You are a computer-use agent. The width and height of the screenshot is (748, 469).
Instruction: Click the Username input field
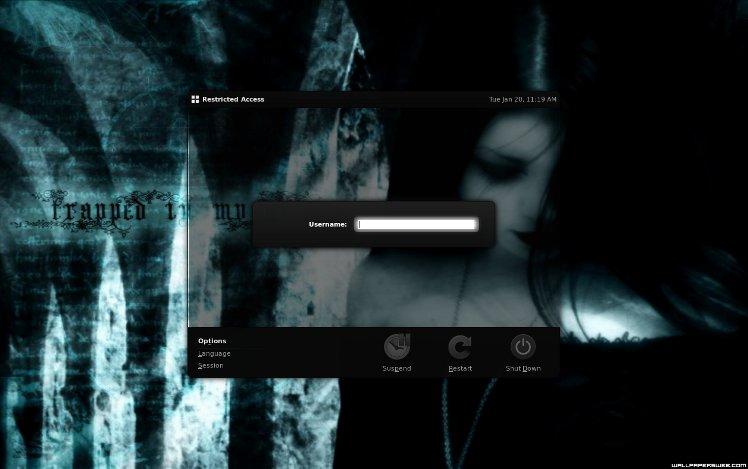[416, 224]
